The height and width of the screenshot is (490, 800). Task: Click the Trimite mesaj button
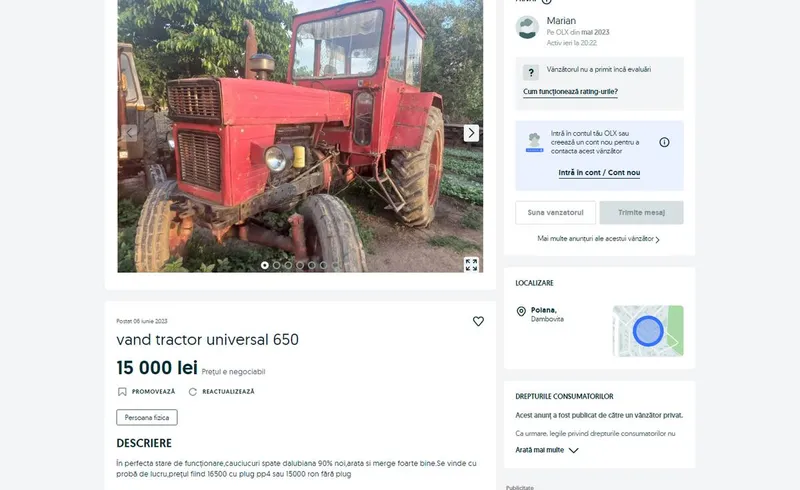(641, 212)
